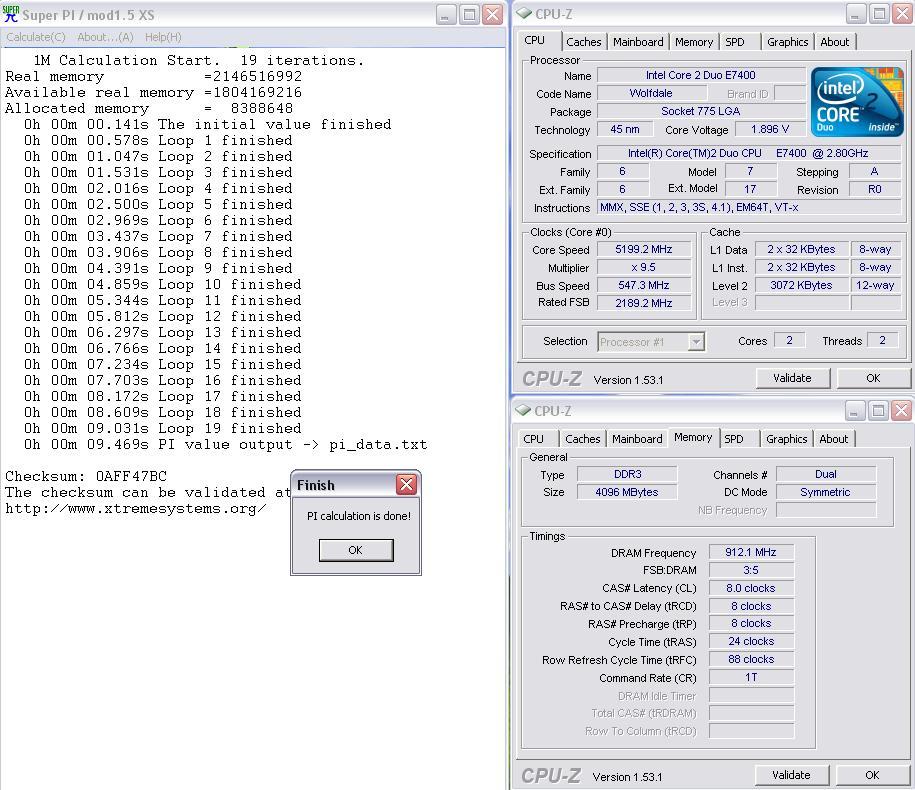Click the Core Speed value 5199.2 MHz

point(644,250)
